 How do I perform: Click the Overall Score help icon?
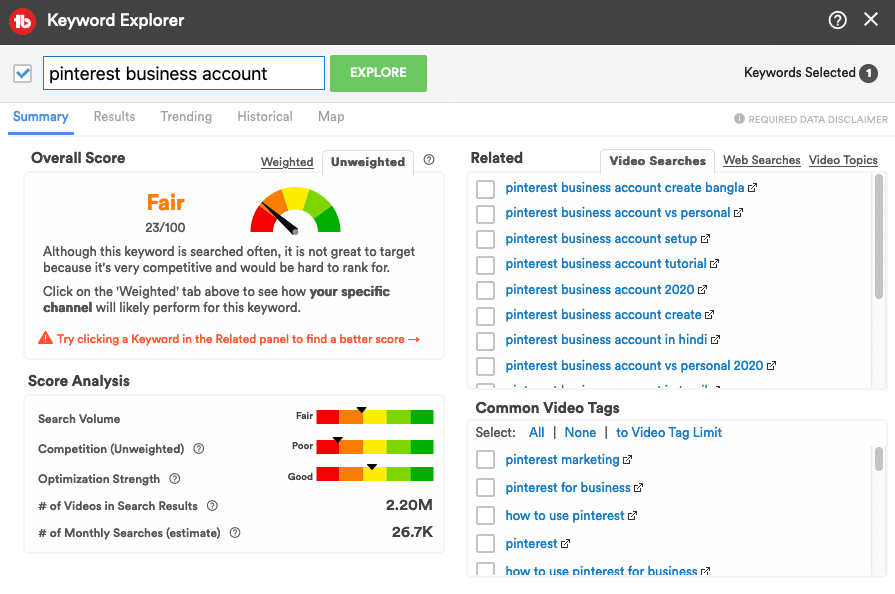pyautogui.click(x=429, y=160)
